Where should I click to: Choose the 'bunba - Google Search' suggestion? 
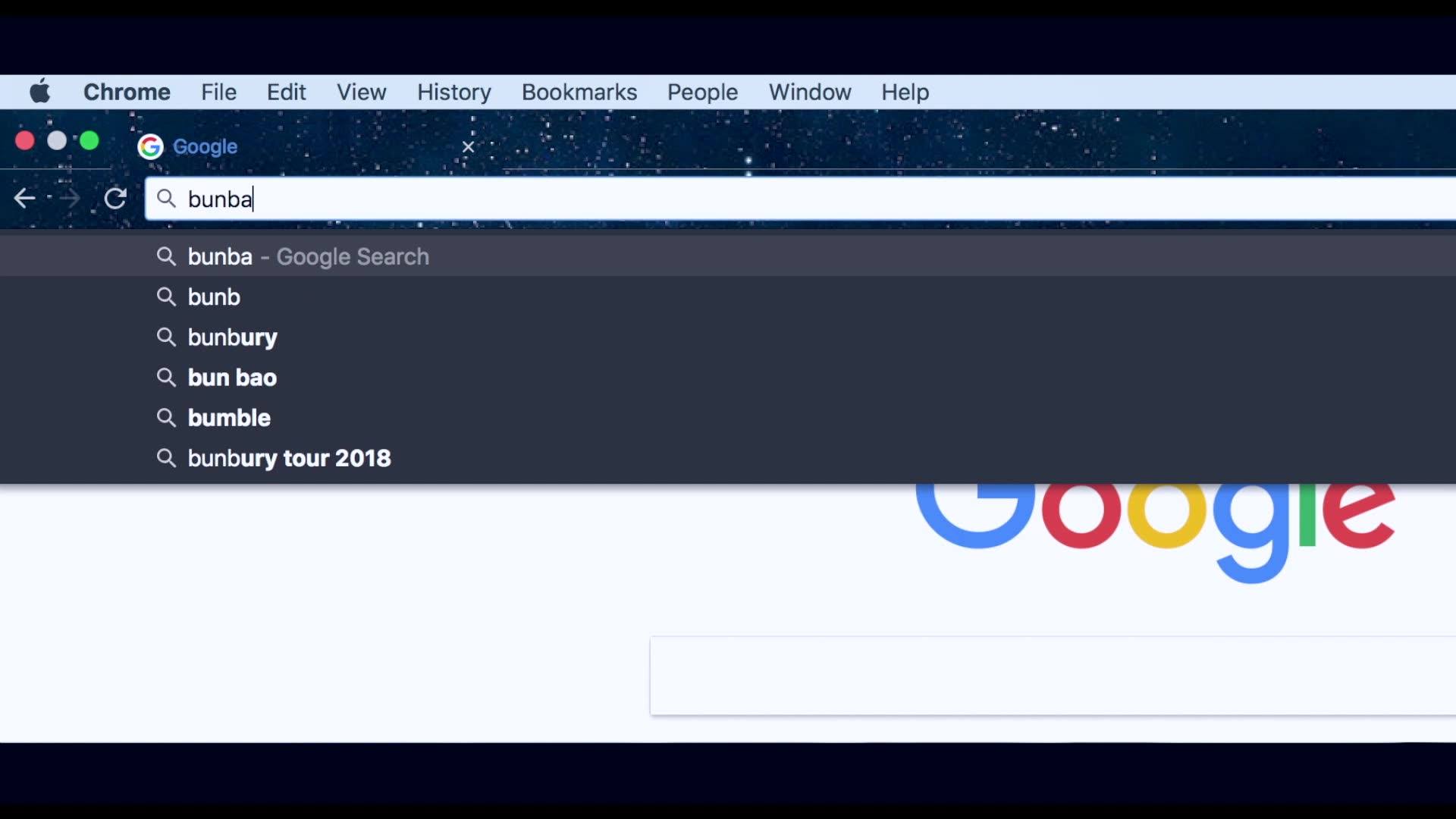728,256
